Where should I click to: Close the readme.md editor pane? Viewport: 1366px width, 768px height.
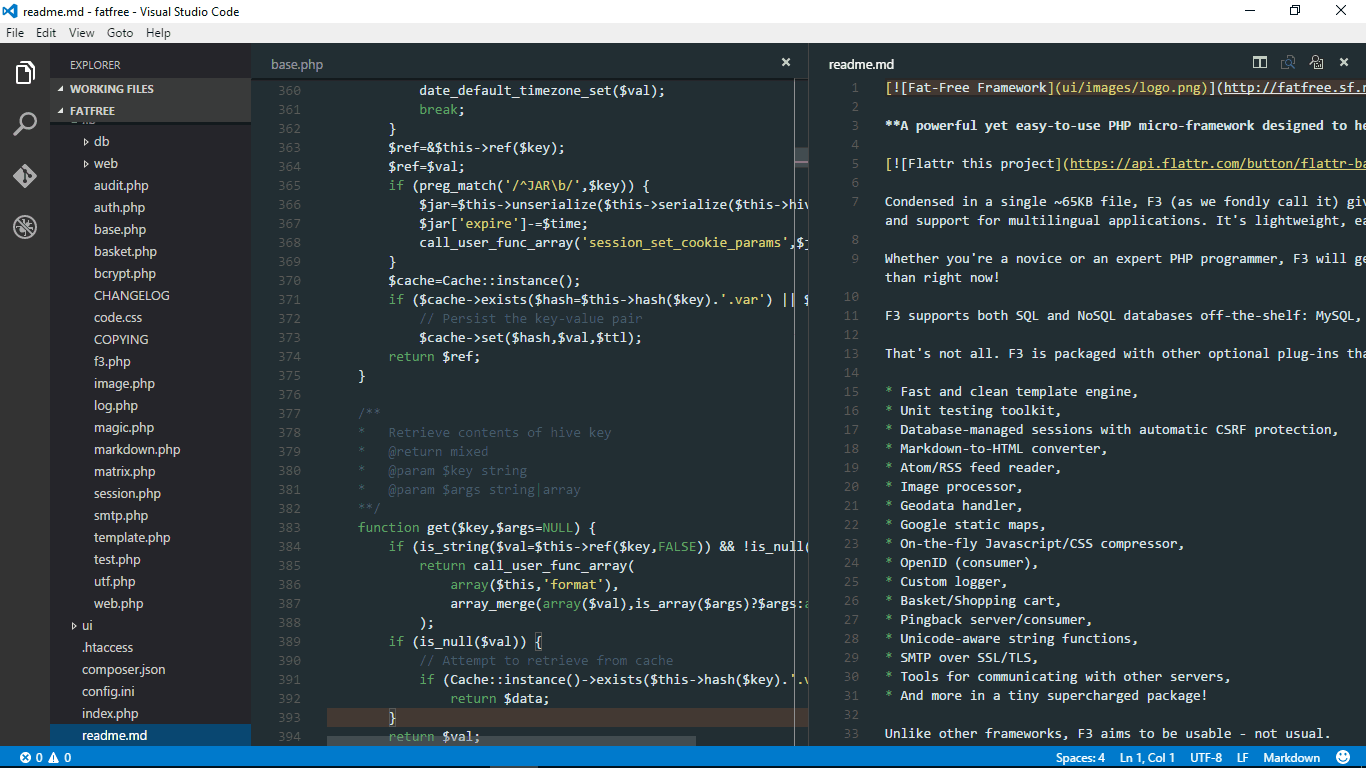click(1345, 63)
